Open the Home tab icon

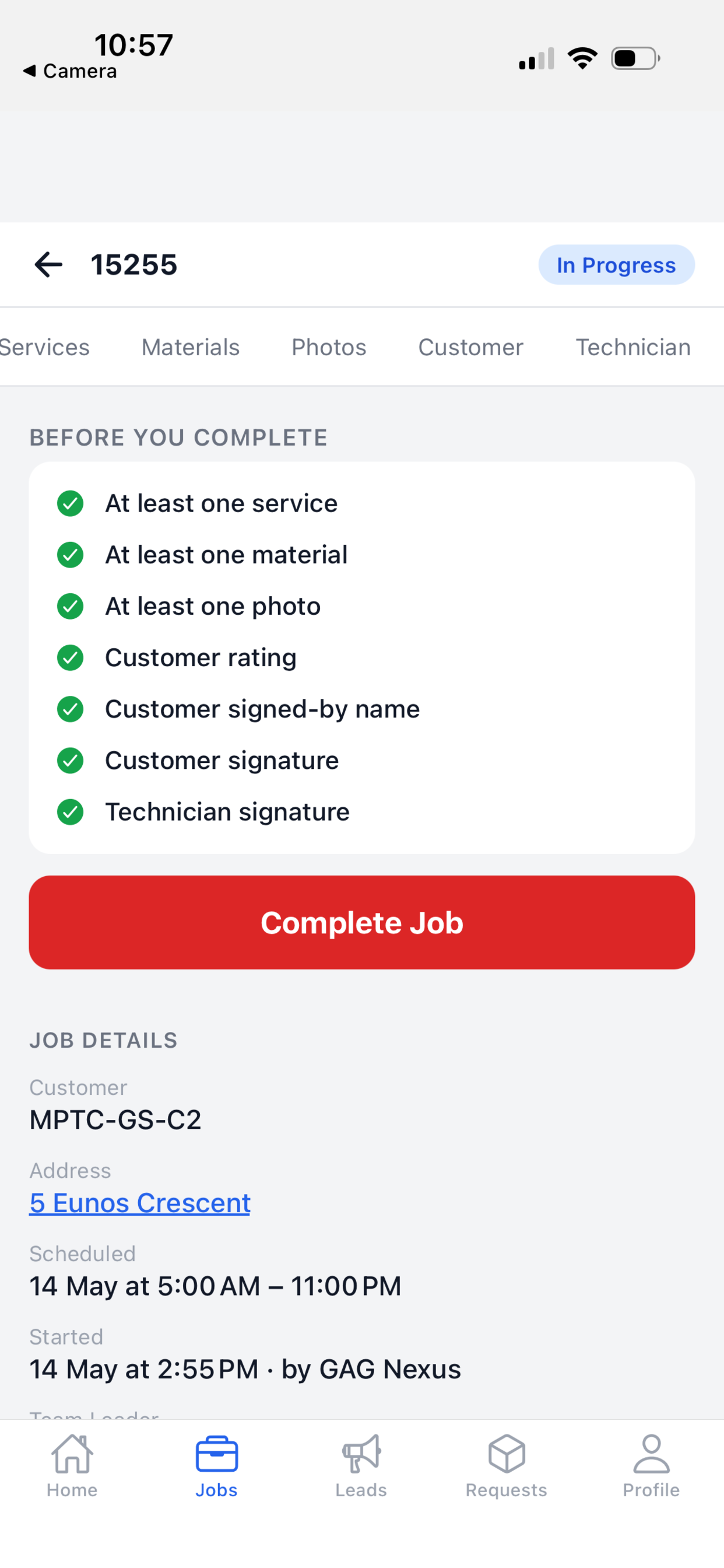(72, 1454)
